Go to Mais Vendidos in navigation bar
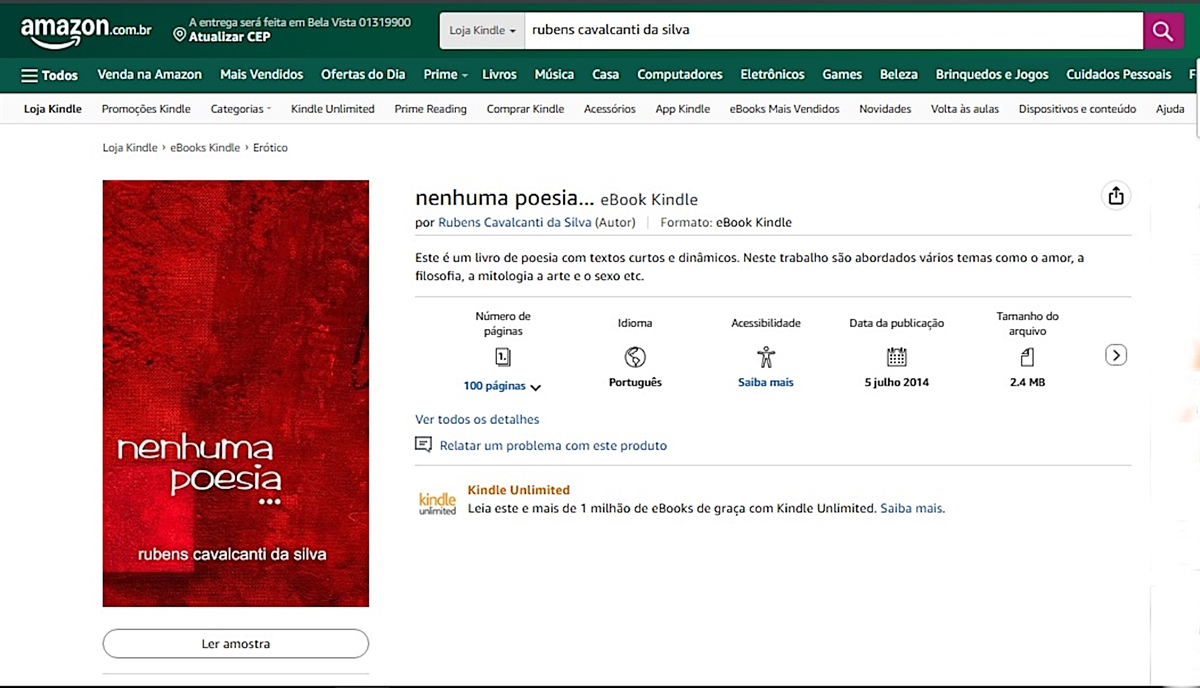 (x=261, y=75)
